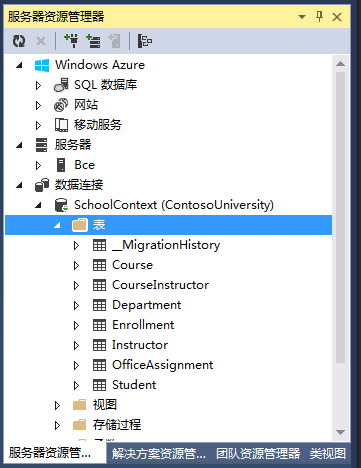Click Connect to Server toolbar icon

(93, 41)
